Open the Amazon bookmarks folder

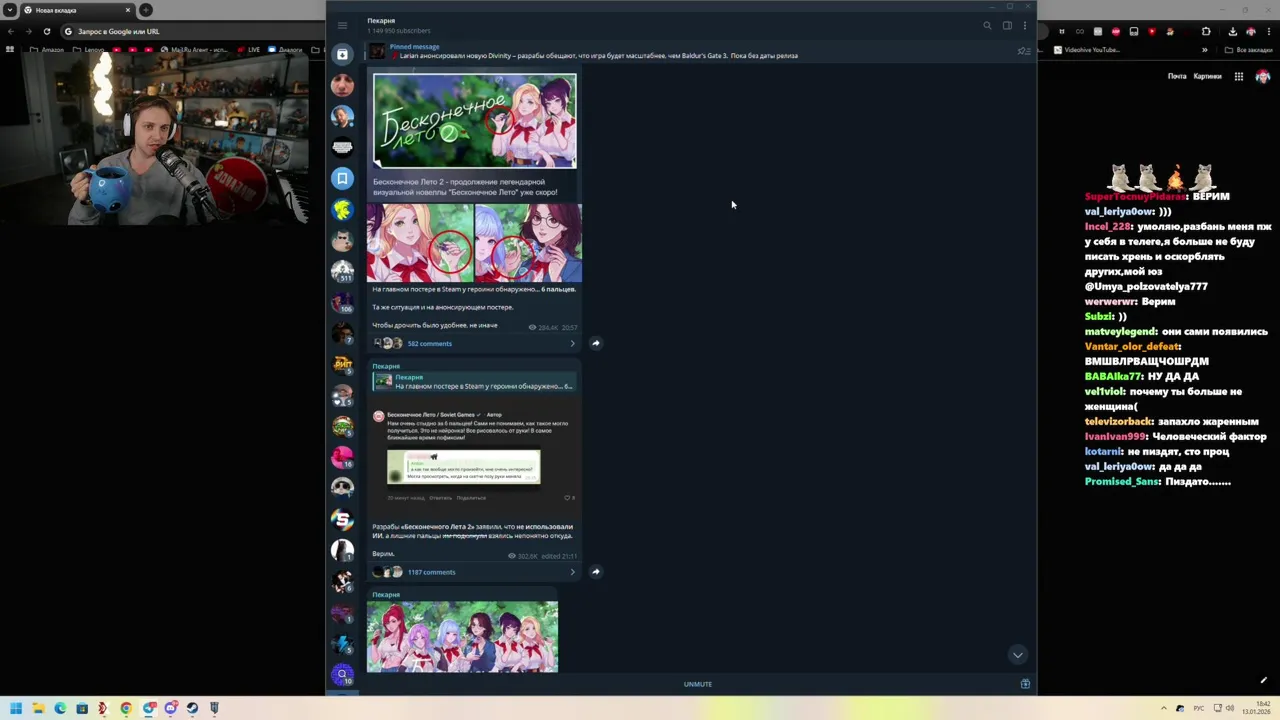point(47,49)
